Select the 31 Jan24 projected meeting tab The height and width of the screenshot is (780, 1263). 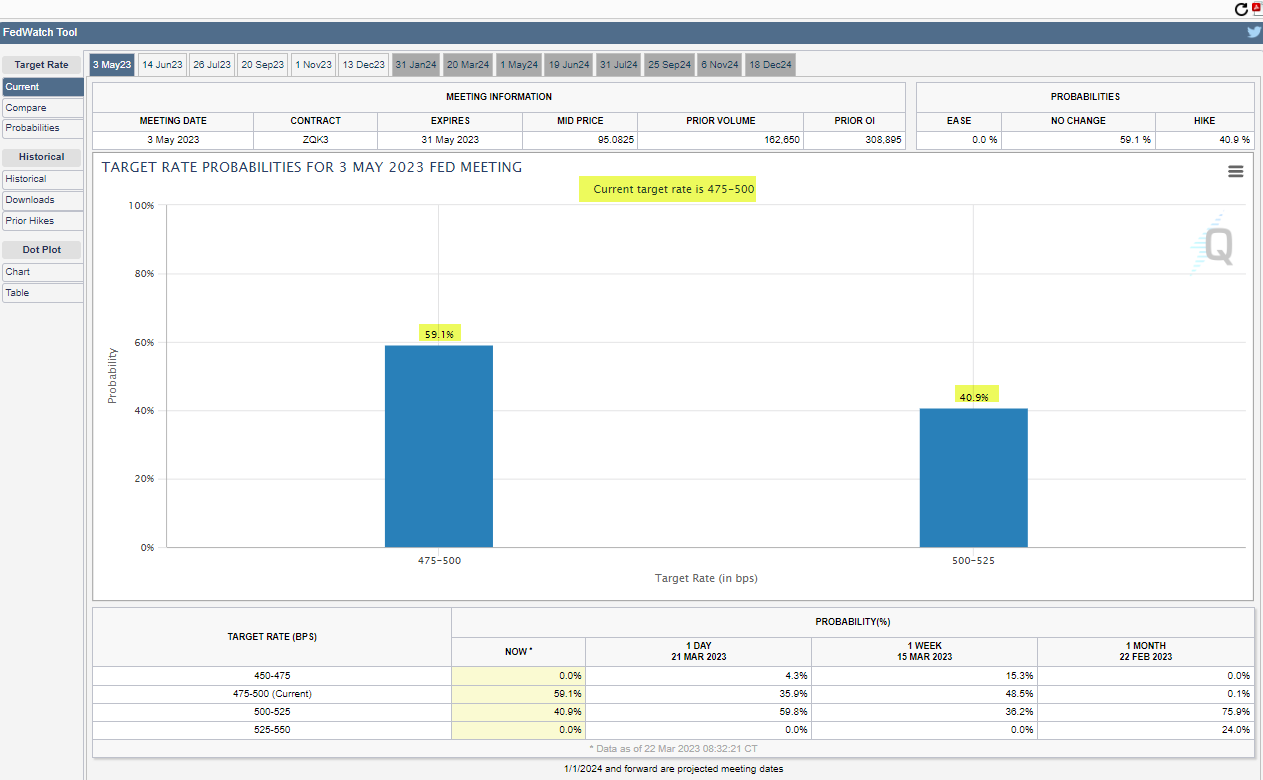416,65
